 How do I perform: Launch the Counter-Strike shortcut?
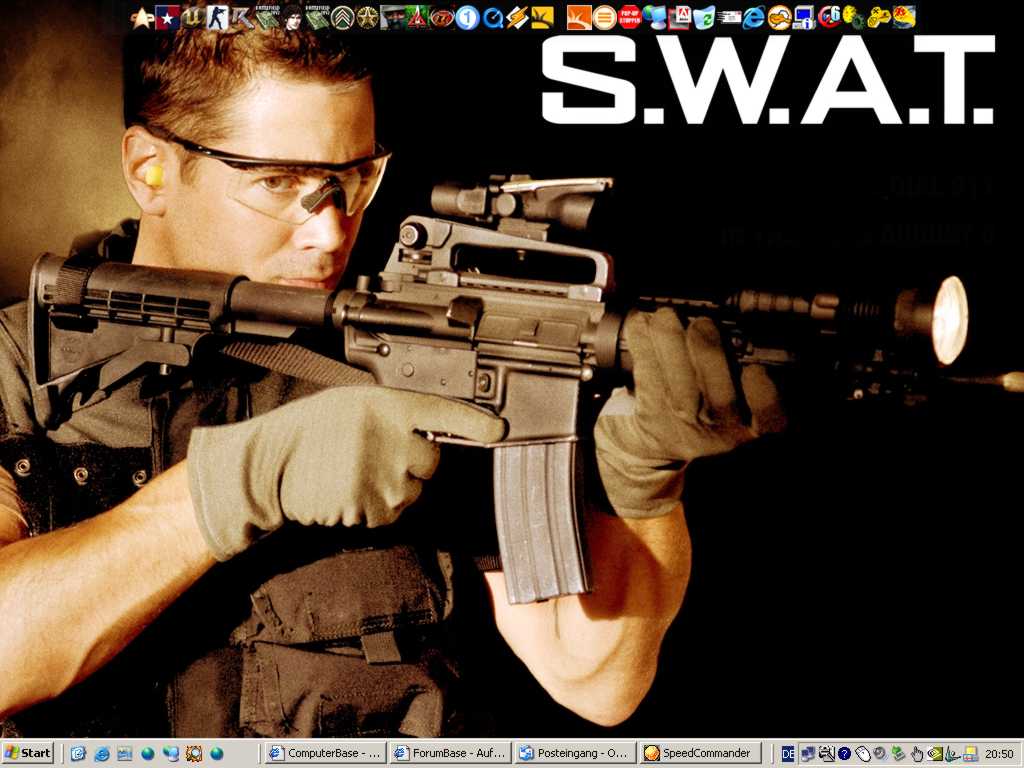(217, 18)
